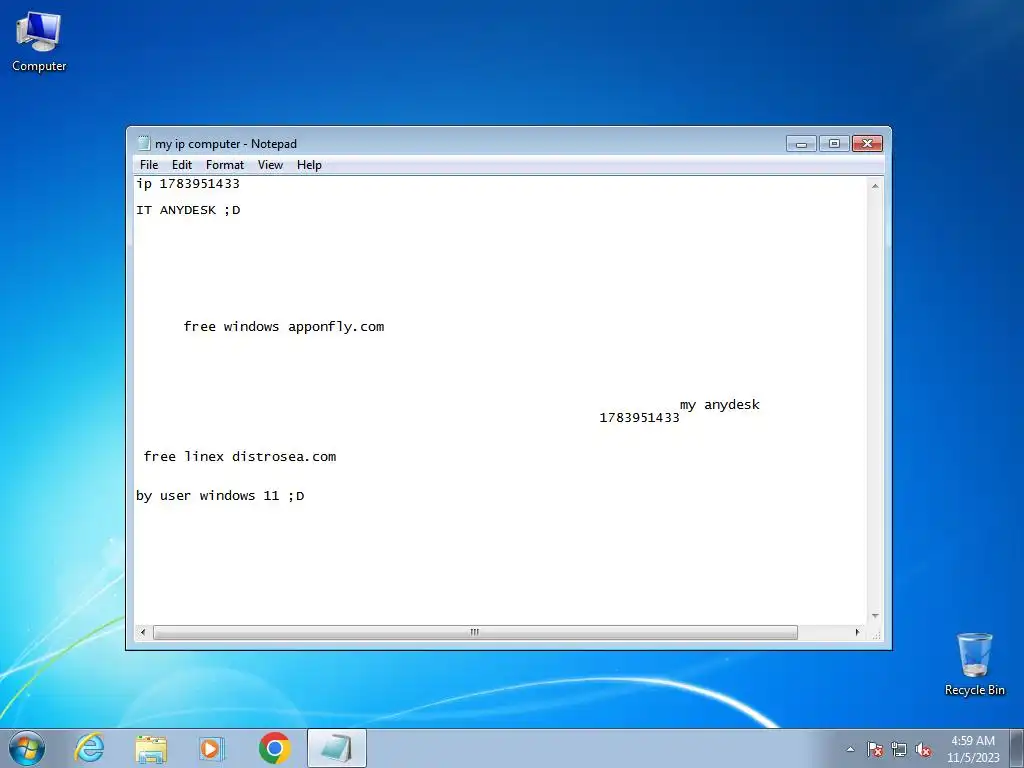The image size is (1024, 768).
Task: Click the vertical scrollbar down arrow
Action: [875, 616]
